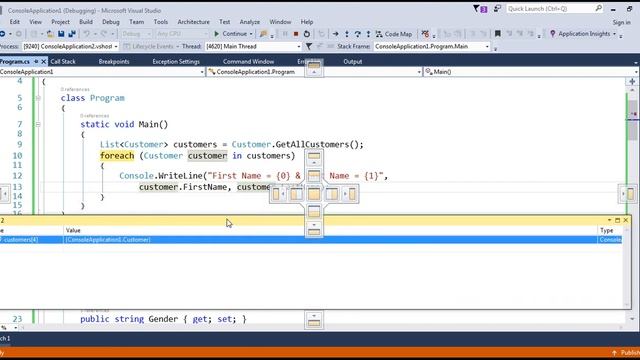Click Sign in link
The image size is (640, 360).
click(621, 22)
